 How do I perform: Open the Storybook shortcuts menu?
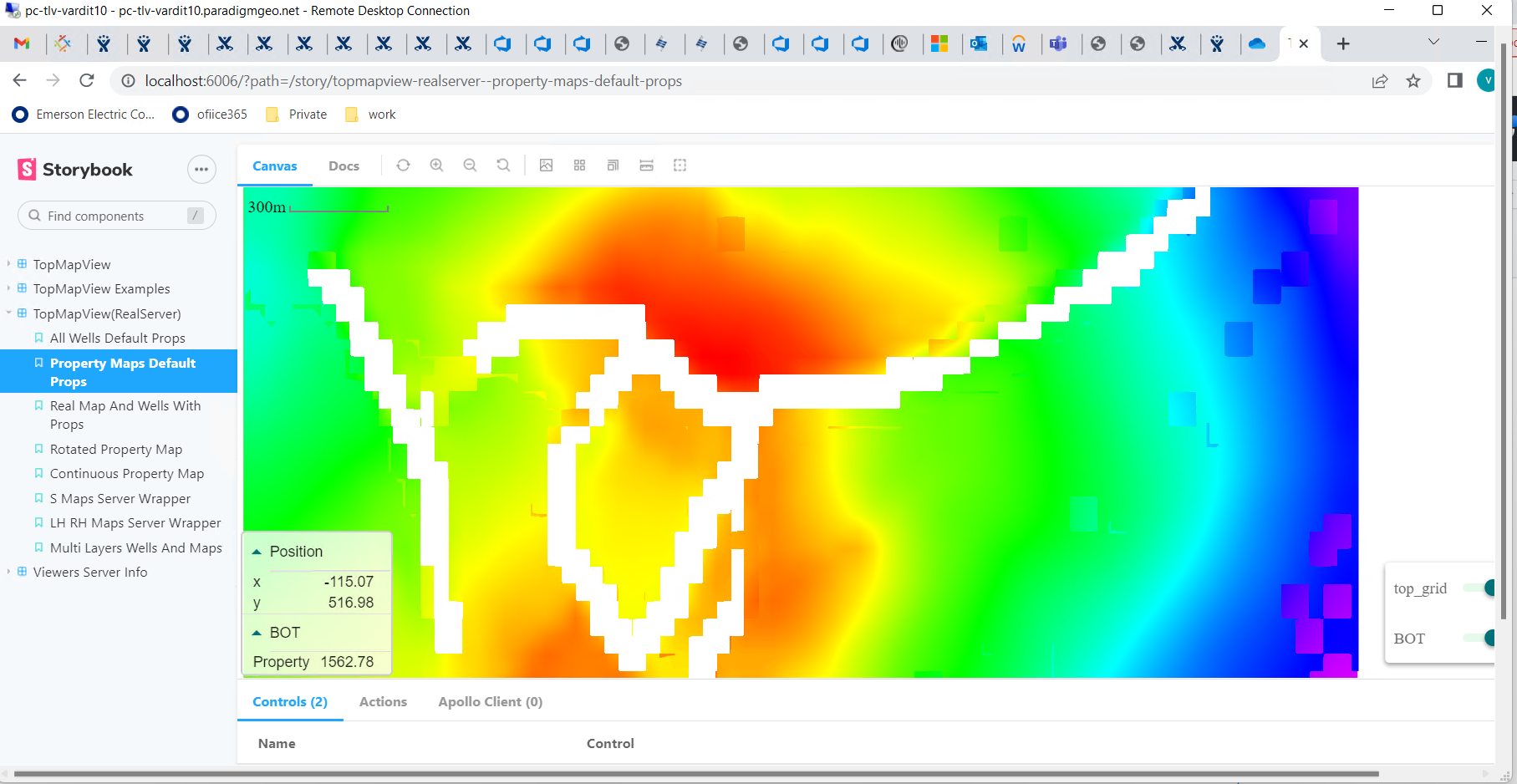tap(201, 169)
